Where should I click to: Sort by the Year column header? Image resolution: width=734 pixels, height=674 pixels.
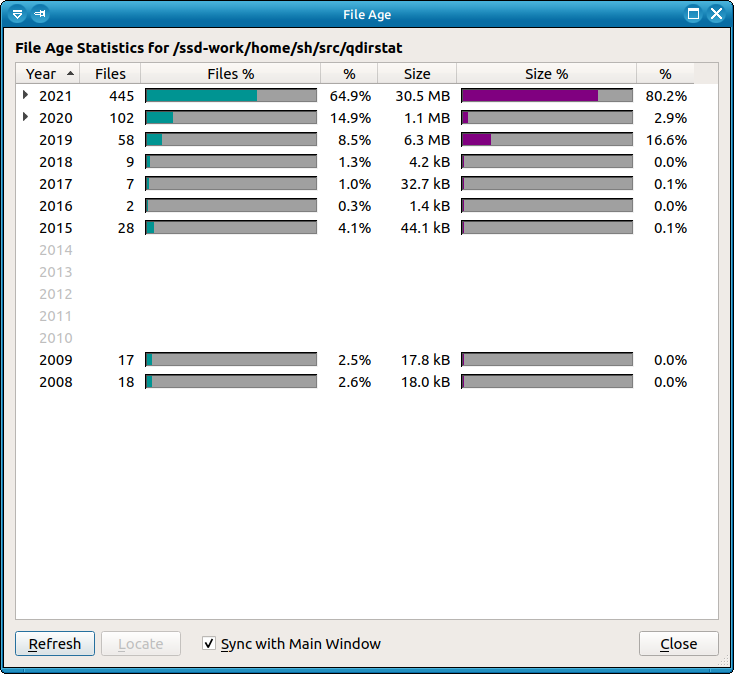47,73
